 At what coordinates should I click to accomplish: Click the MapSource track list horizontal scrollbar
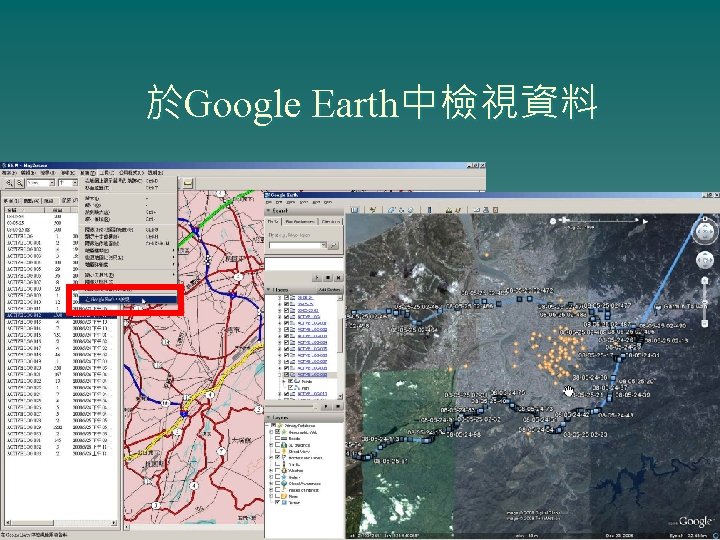[61, 523]
